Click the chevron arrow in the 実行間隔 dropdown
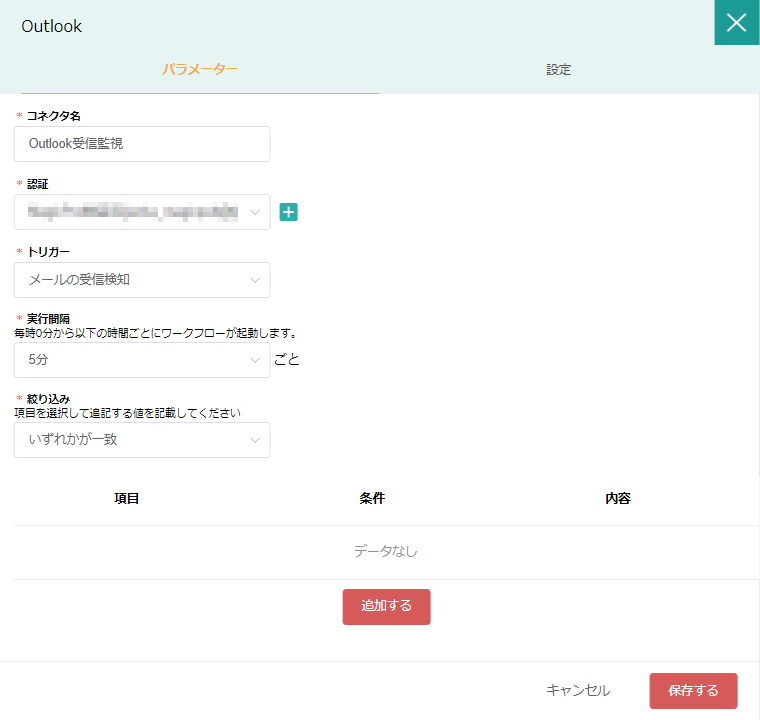Image resolution: width=760 pixels, height=720 pixels. [255, 360]
